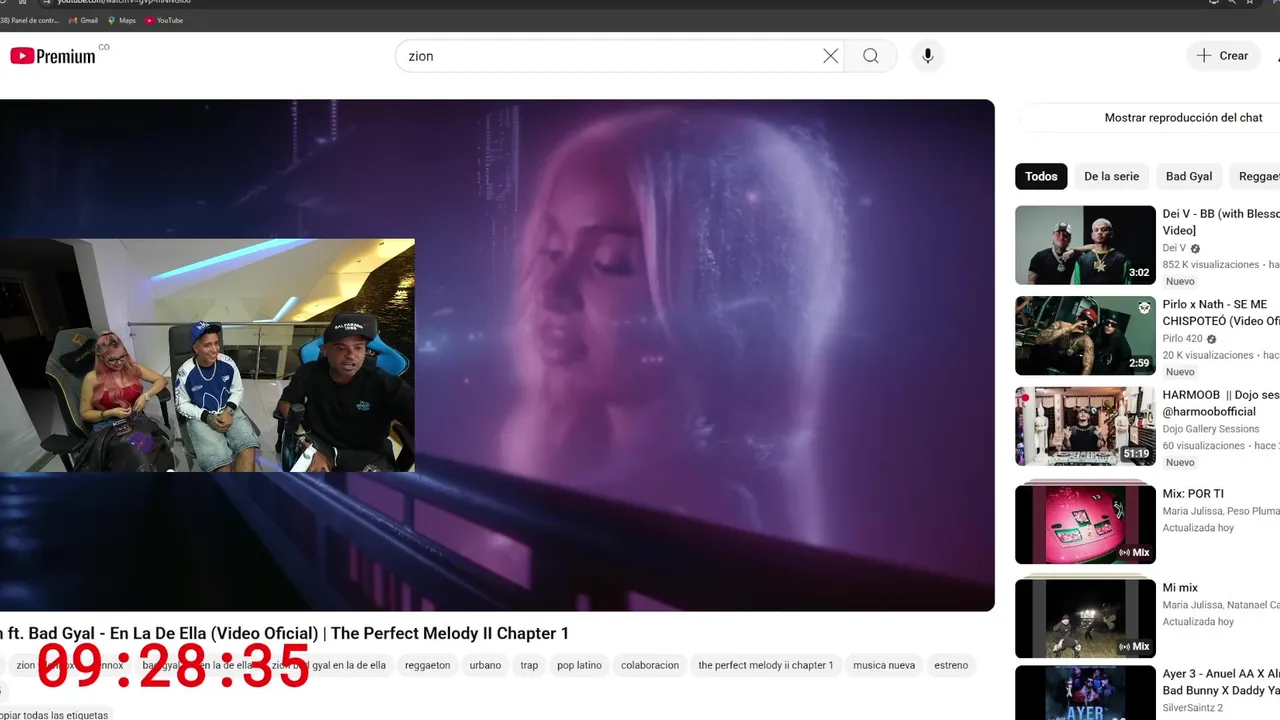Open the Dei V - BB video title

pos(1220,222)
